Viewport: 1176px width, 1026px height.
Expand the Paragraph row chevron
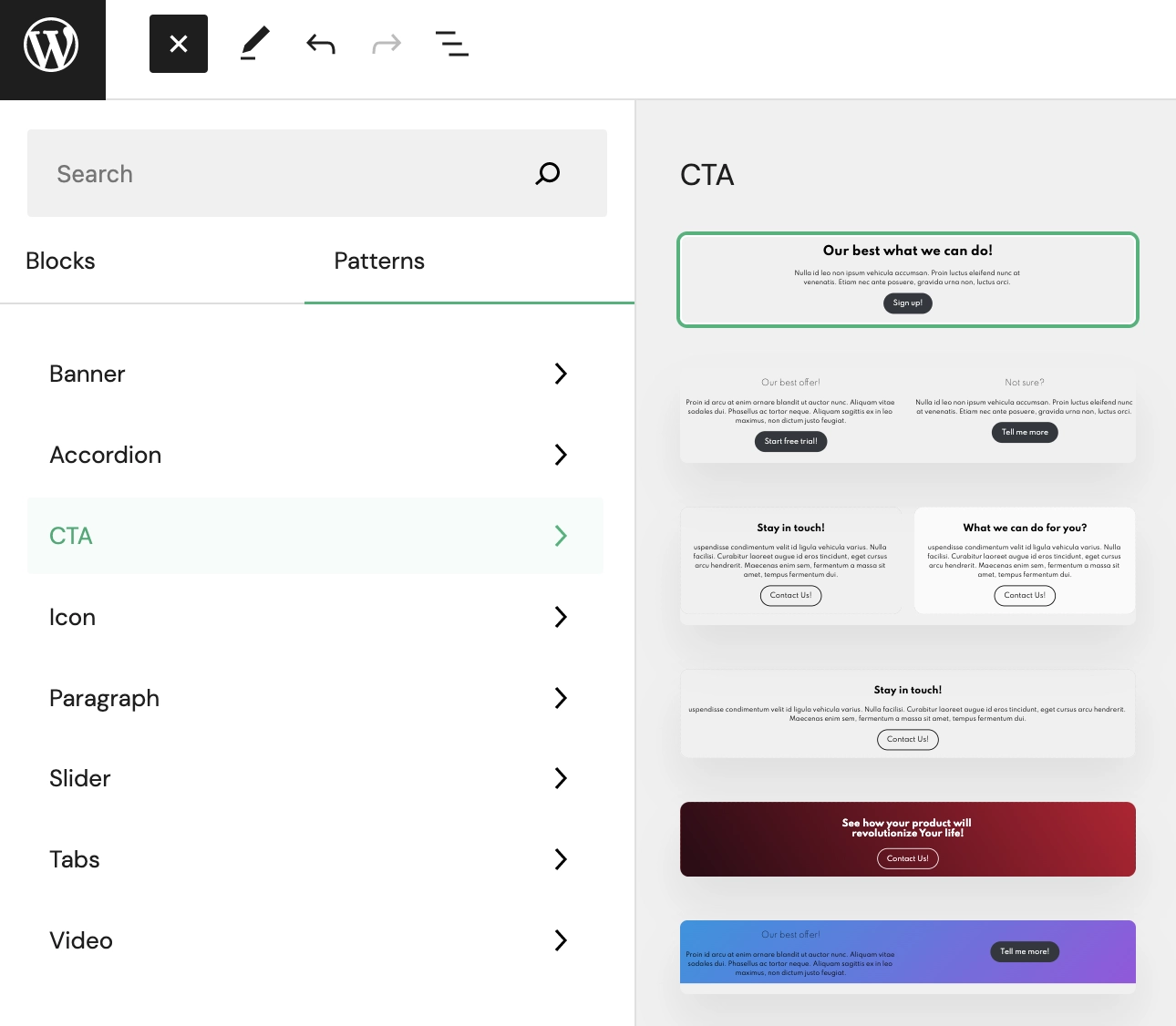point(561,698)
